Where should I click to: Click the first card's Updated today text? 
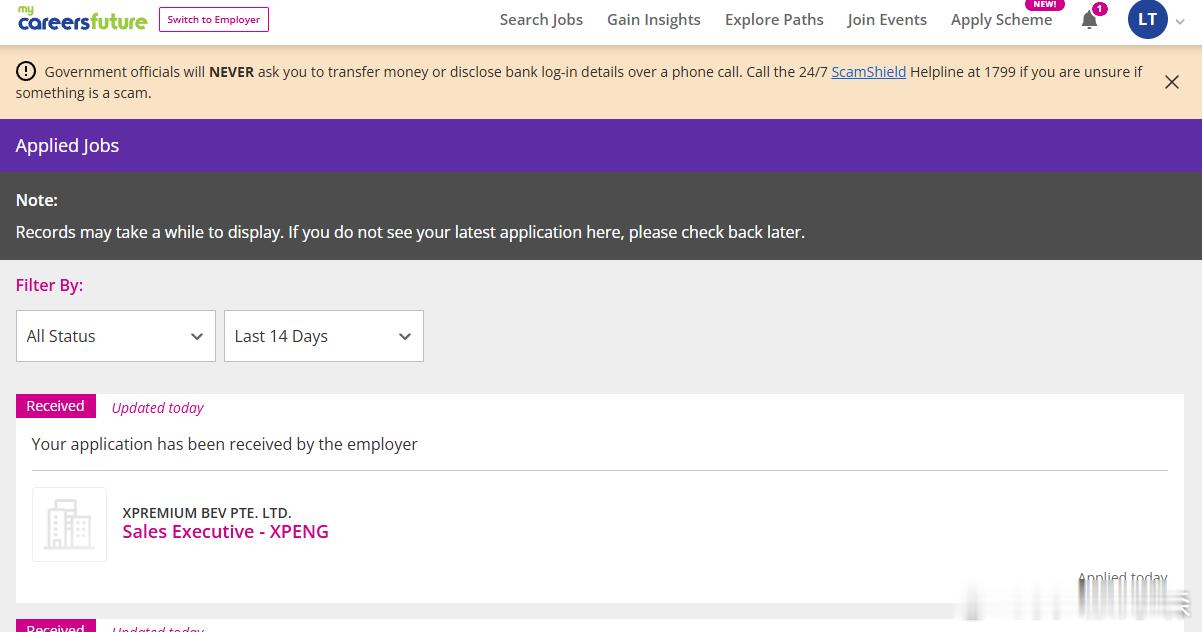click(157, 408)
